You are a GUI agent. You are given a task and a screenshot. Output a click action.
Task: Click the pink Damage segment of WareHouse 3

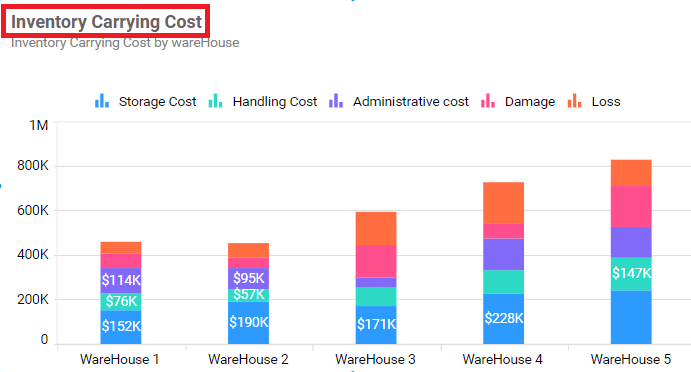[376, 261]
